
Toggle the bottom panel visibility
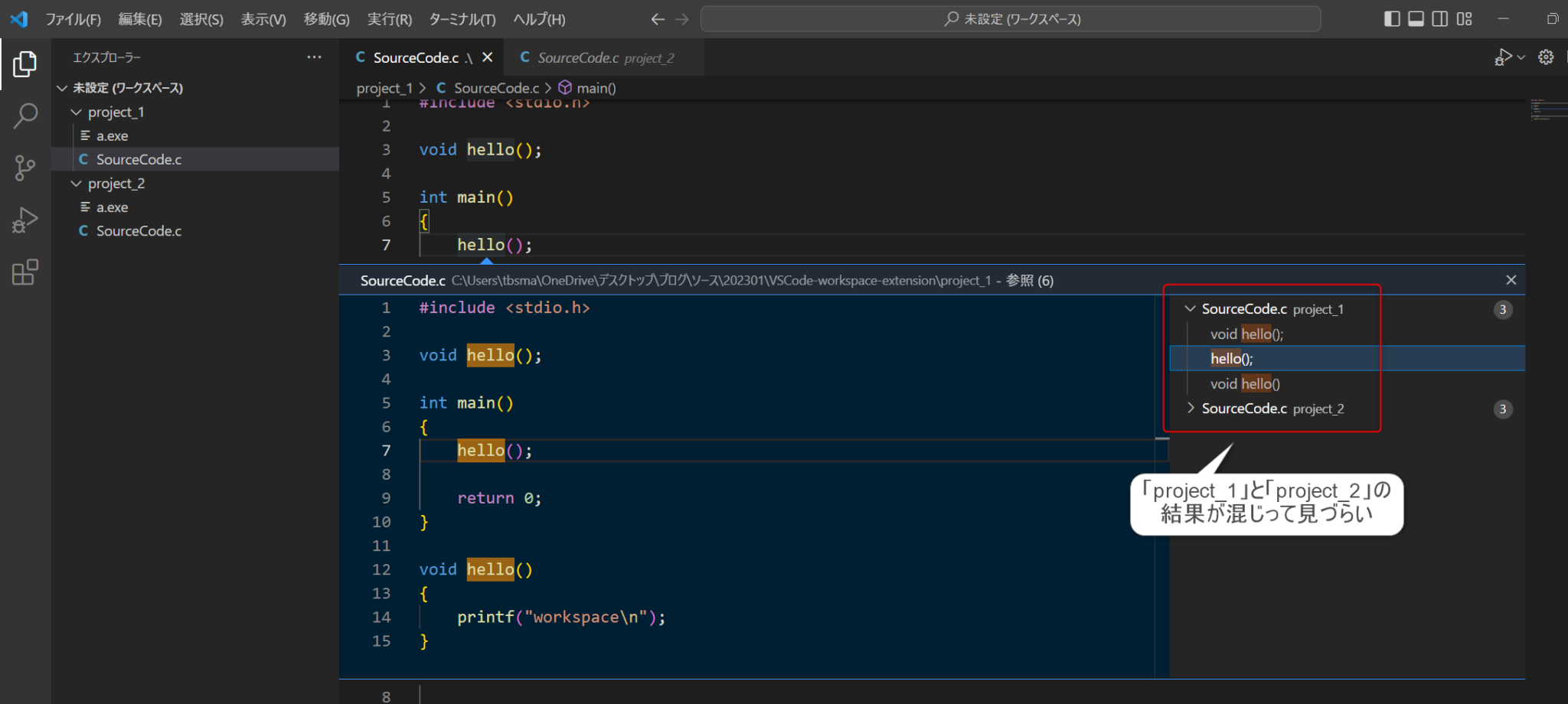pyautogui.click(x=1416, y=18)
